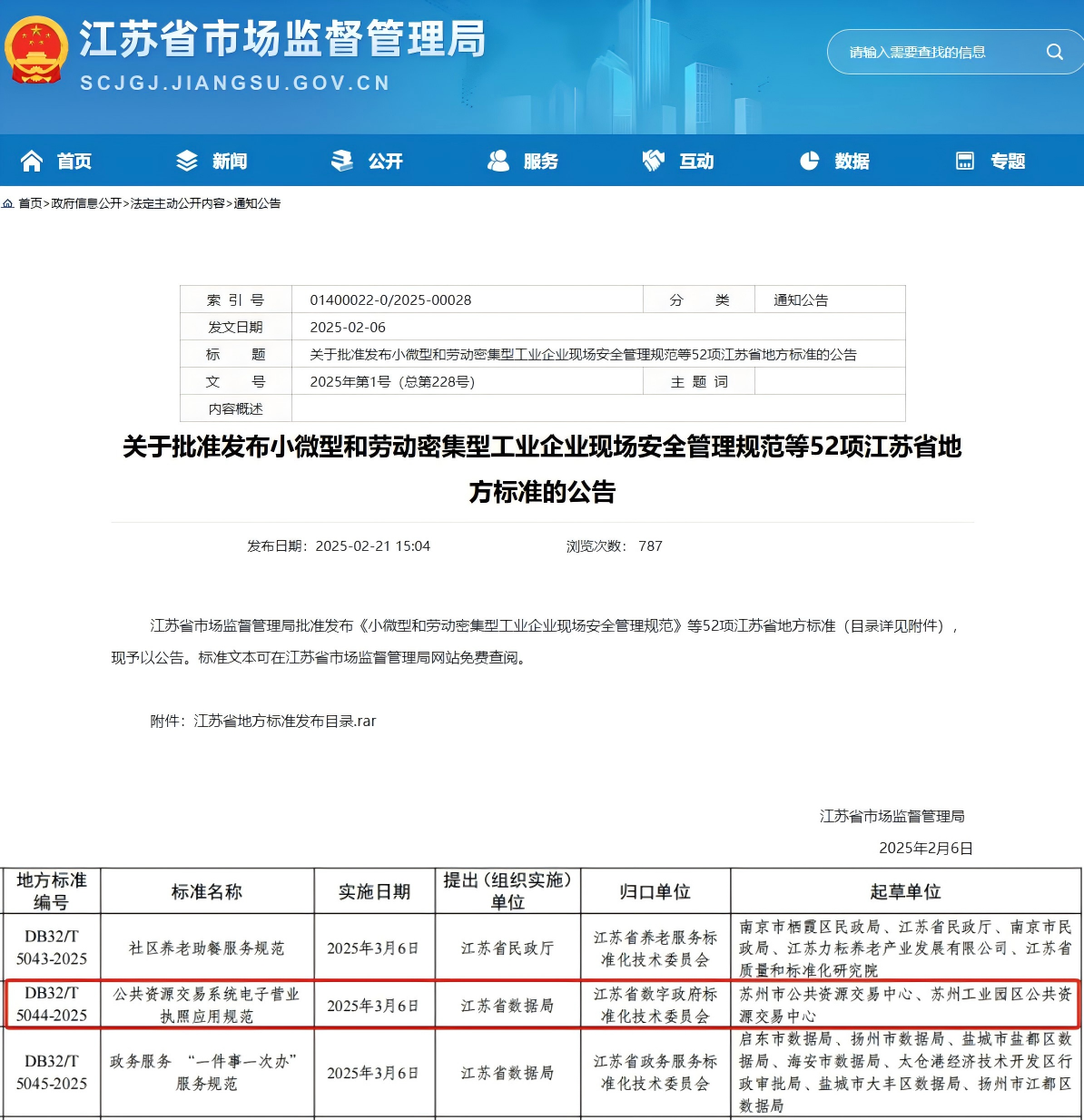The image size is (1084, 1120).
Task: Click the breadcrumb home icon
Action: [7, 203]
